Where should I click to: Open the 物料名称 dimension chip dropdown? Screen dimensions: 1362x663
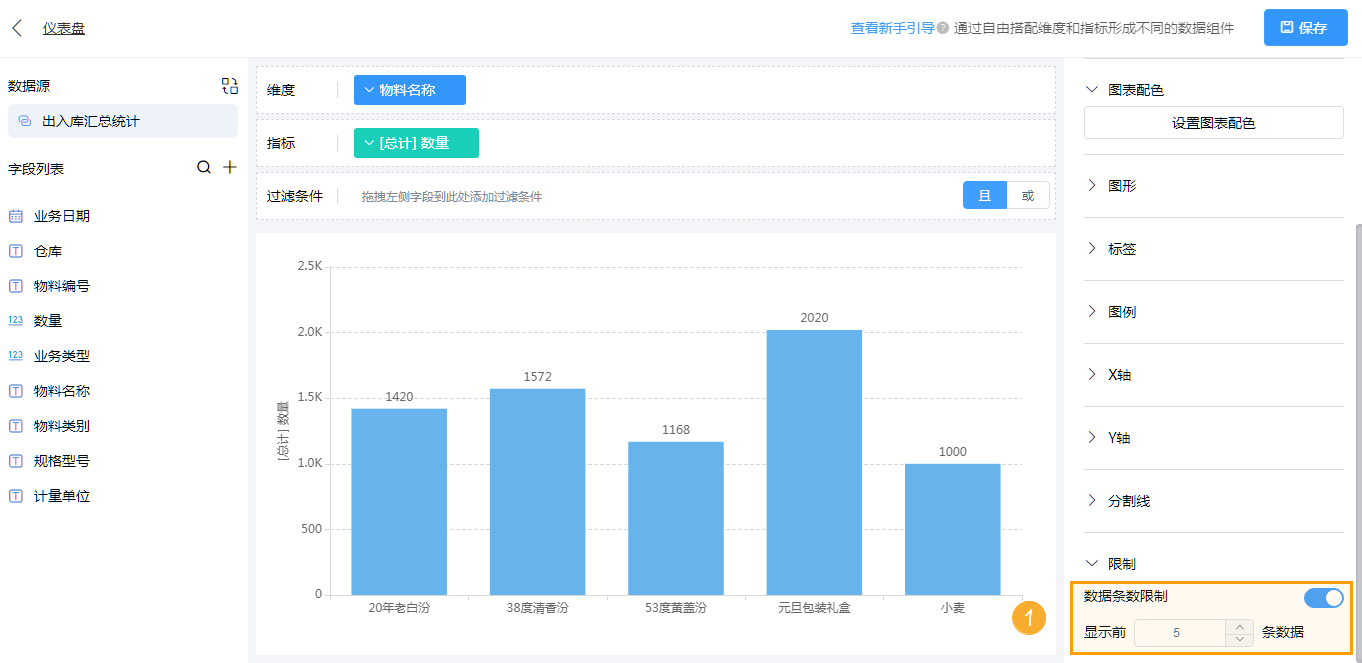coord(368,90)
